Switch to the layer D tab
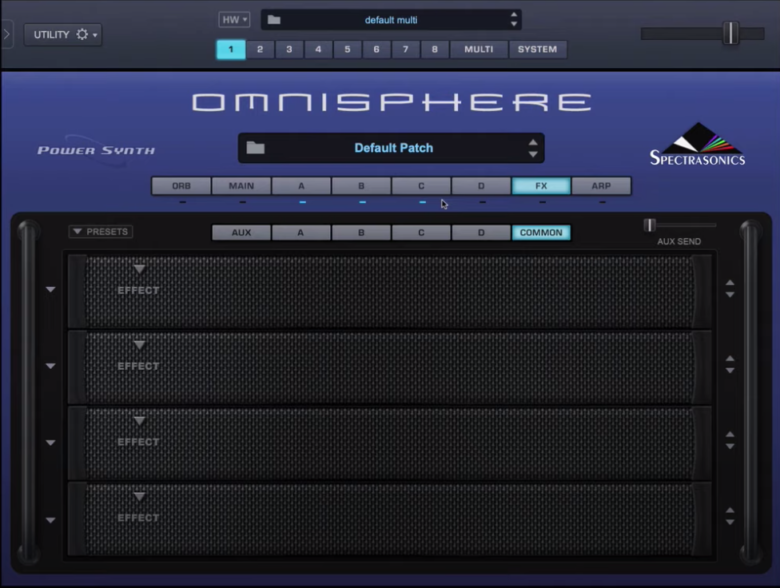 pos(481,186)
